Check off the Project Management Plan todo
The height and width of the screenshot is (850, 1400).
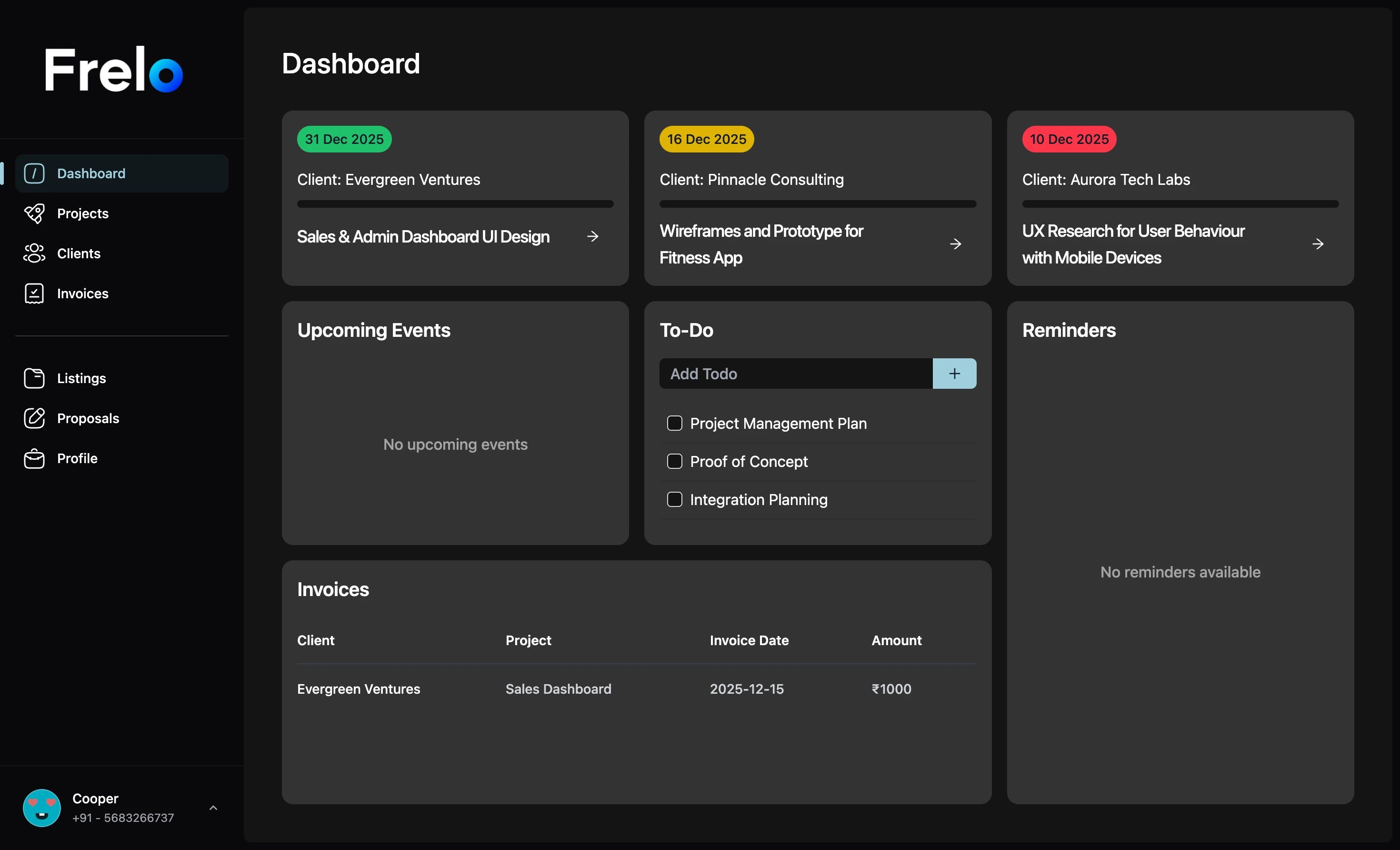click(674, 423)
